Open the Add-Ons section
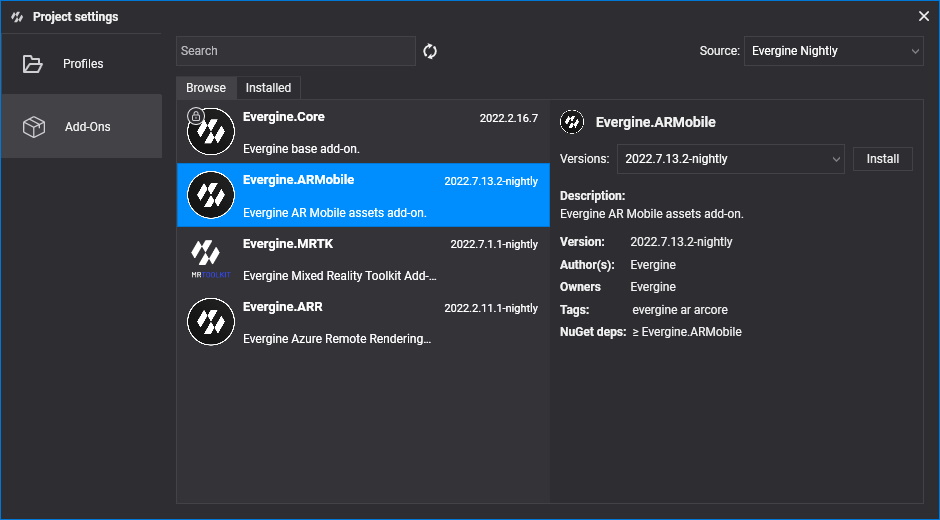Screen dimensions: 940x520 click(81, 126)
